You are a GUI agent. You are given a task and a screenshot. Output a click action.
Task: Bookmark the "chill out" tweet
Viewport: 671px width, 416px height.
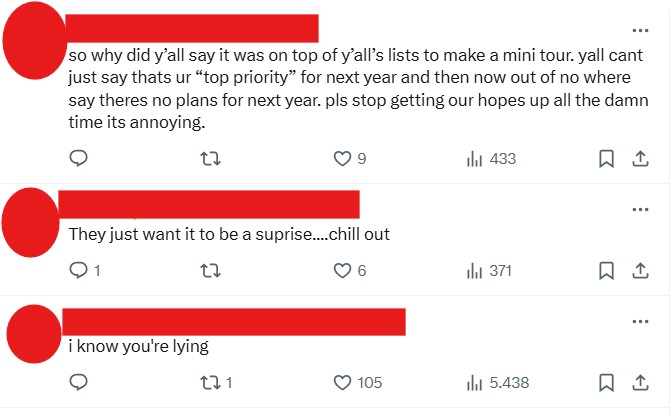pyautogui.click(x=605, y=270)
